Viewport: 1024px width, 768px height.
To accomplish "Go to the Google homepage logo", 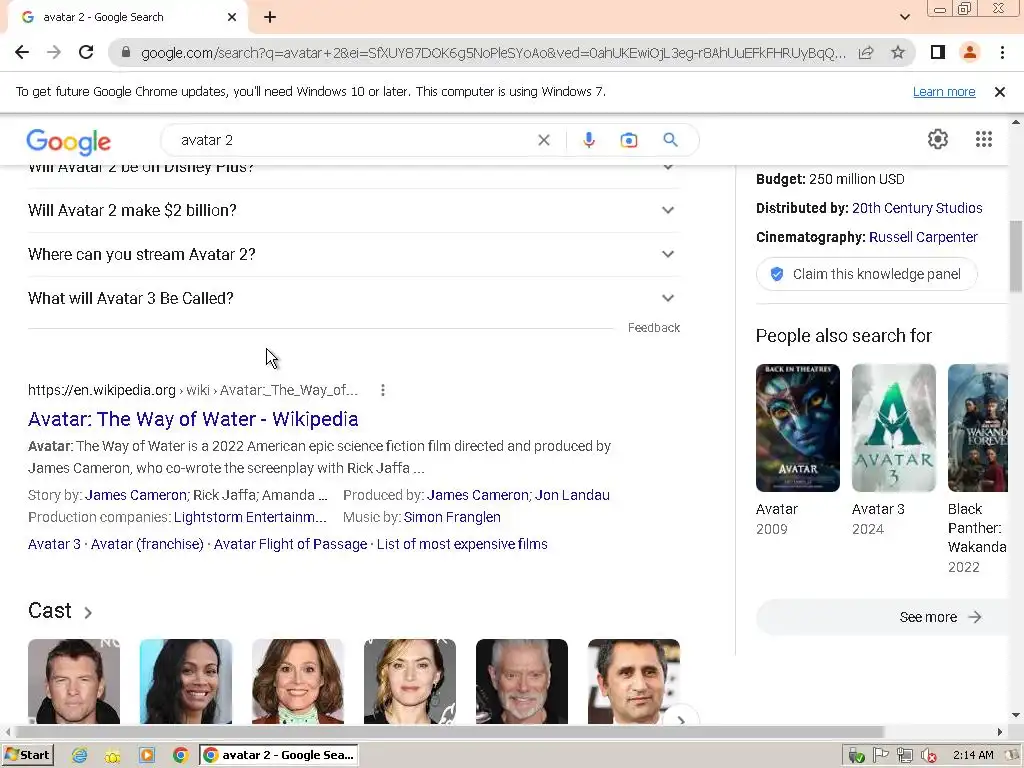I will [69, 142].
